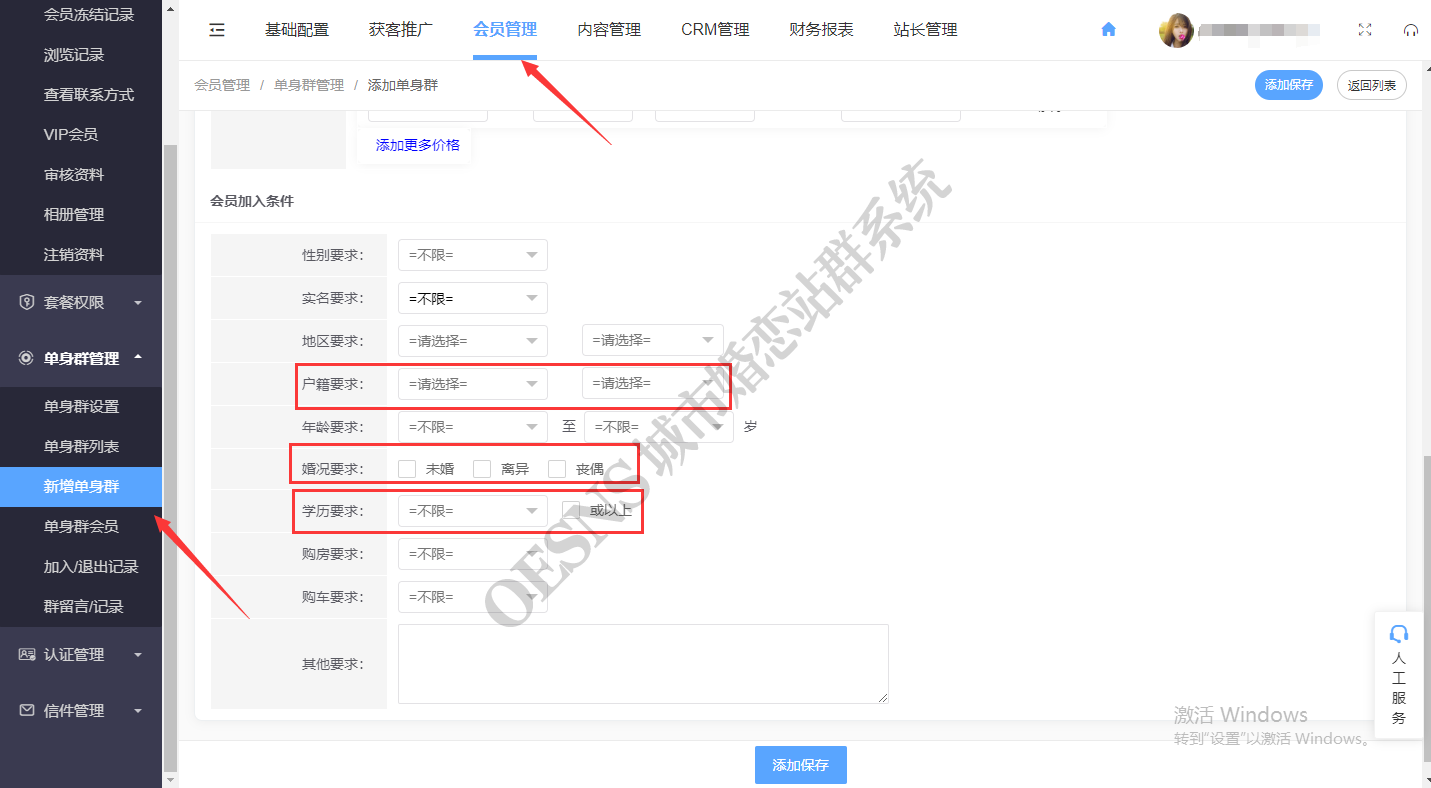This screenshot has height=788, width=1431.
Task: Toggle fullscreen mode icon
Action: [x=1365, y=30]
